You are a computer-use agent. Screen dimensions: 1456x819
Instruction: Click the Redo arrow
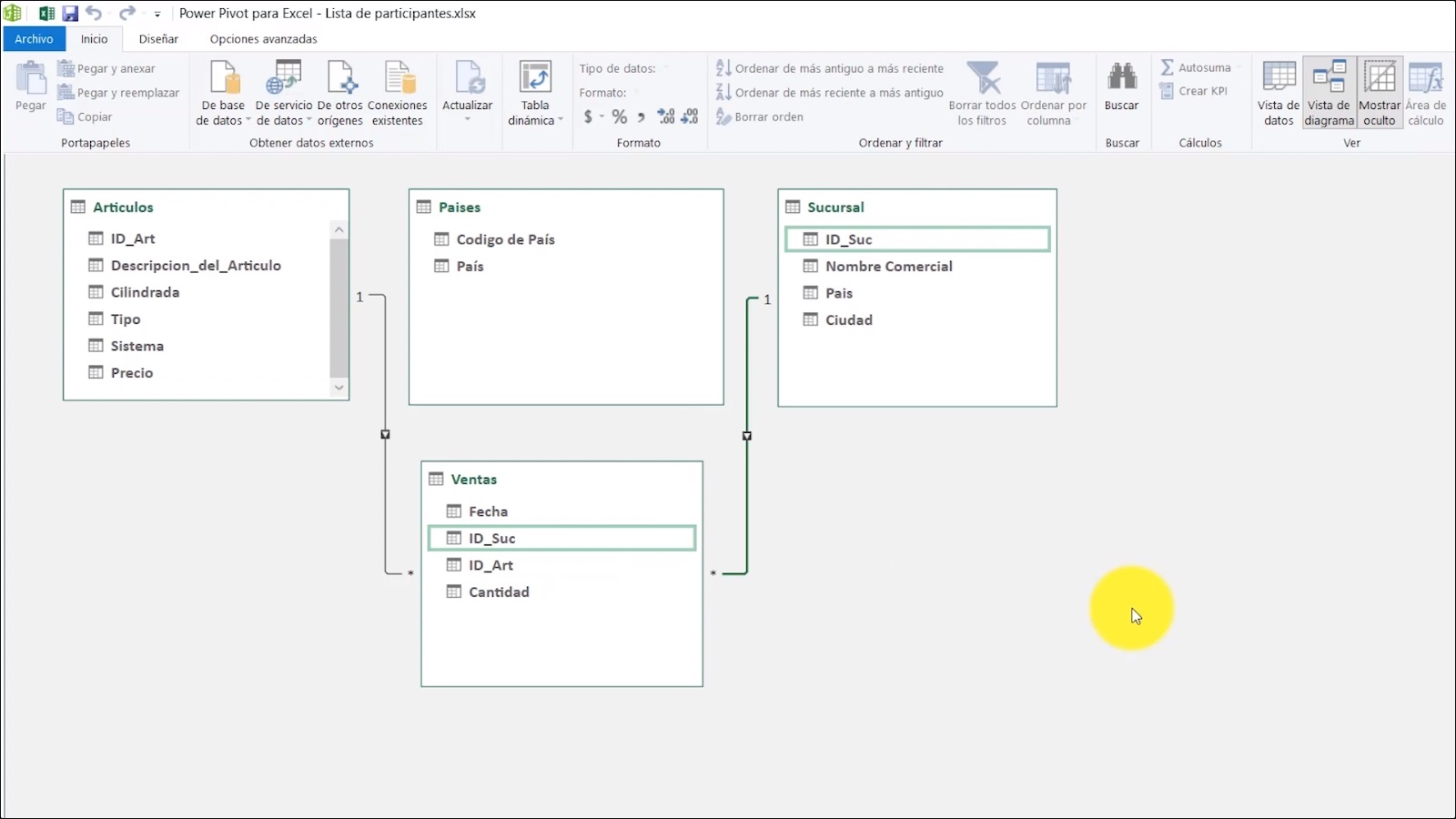[x=127, y=14]
